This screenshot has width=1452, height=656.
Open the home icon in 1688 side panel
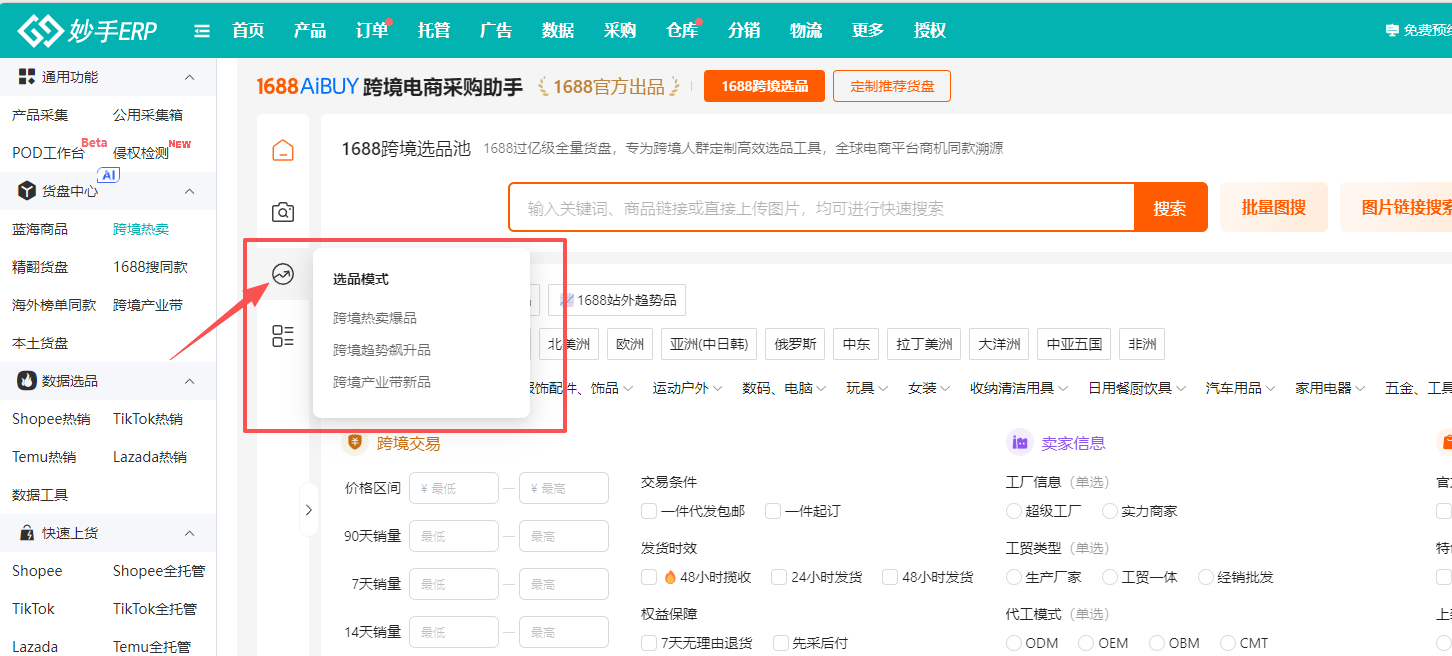click(283, 151)
